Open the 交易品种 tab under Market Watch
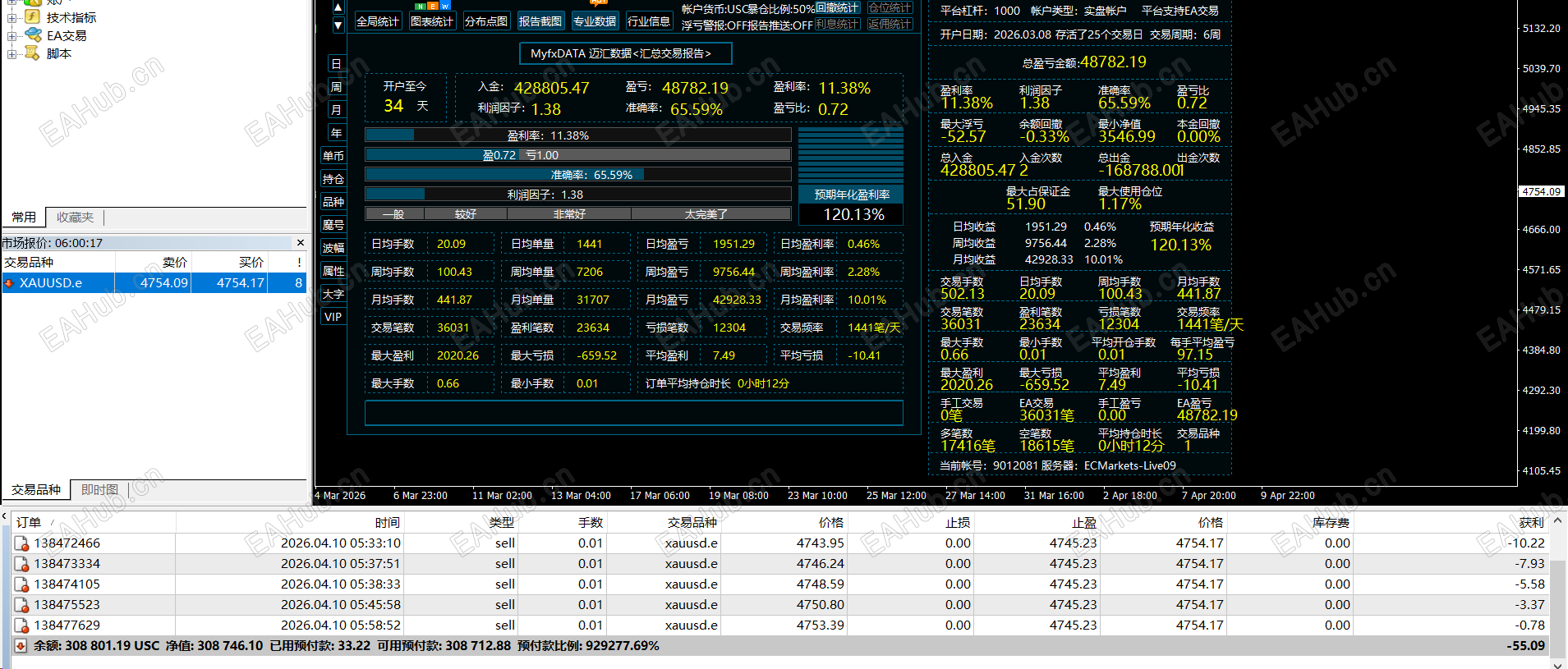The image size is (1568, 669). (x=36, y=489)
